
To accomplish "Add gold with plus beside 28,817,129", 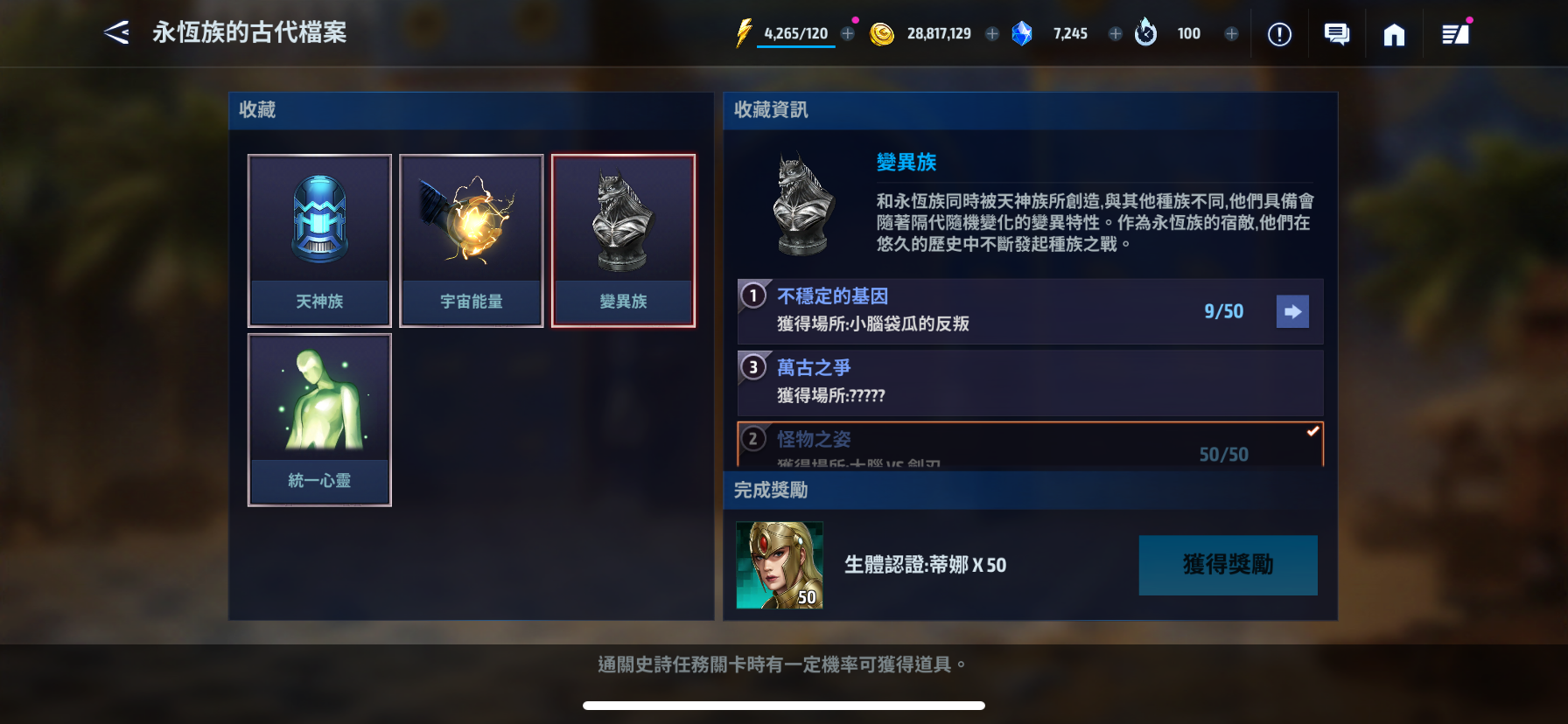I will click(992, 33).
